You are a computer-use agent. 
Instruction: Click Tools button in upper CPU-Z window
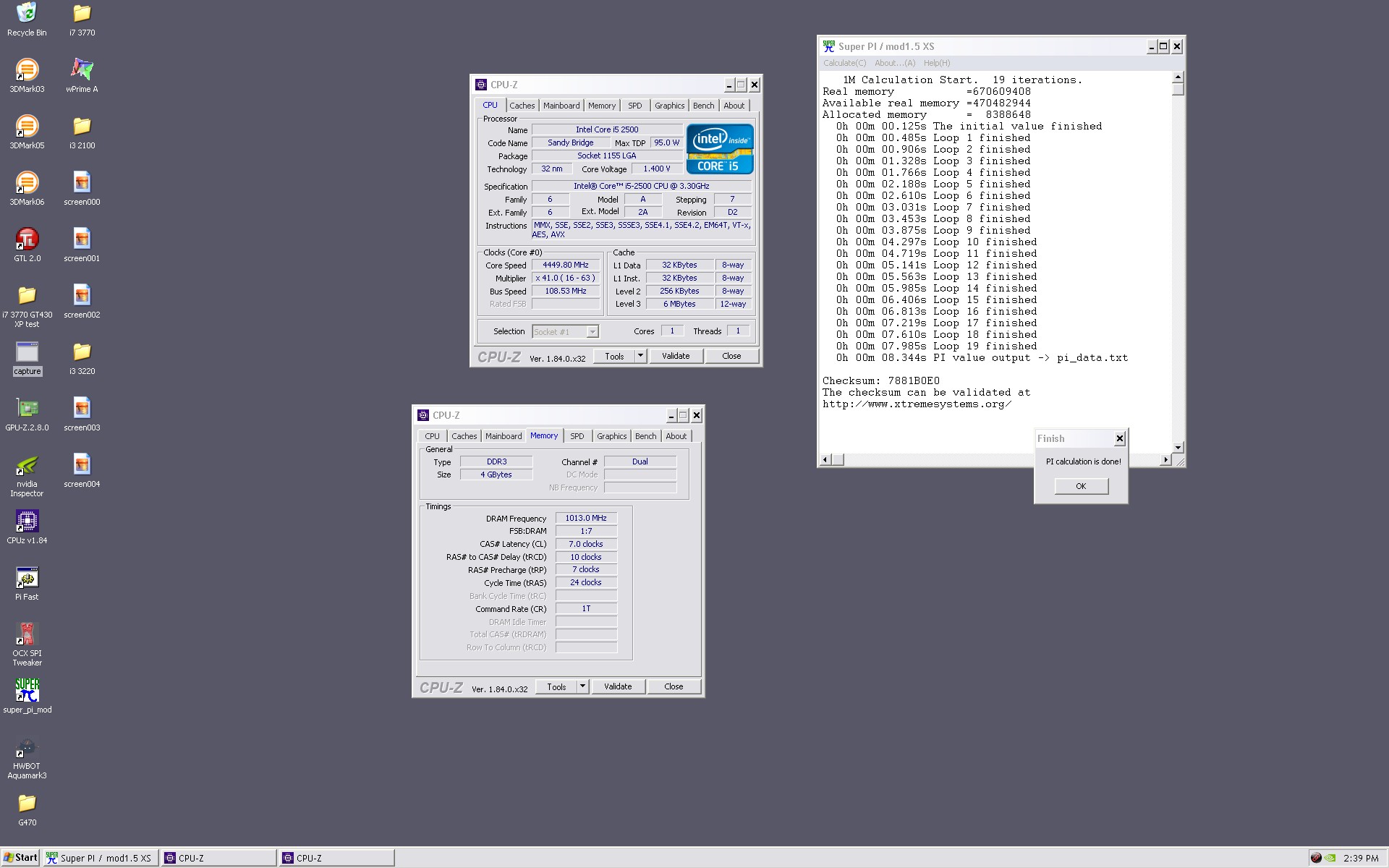(614, 356)
